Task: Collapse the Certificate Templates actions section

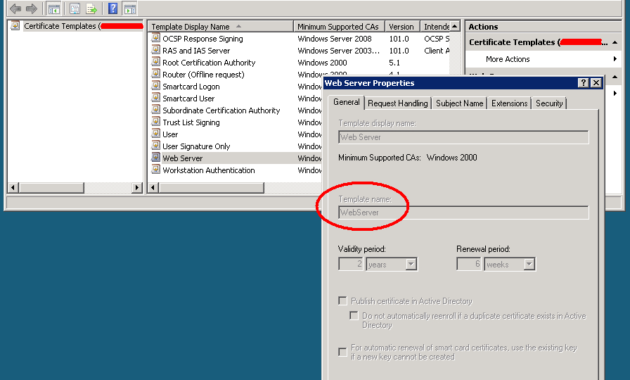Action: 615,42
